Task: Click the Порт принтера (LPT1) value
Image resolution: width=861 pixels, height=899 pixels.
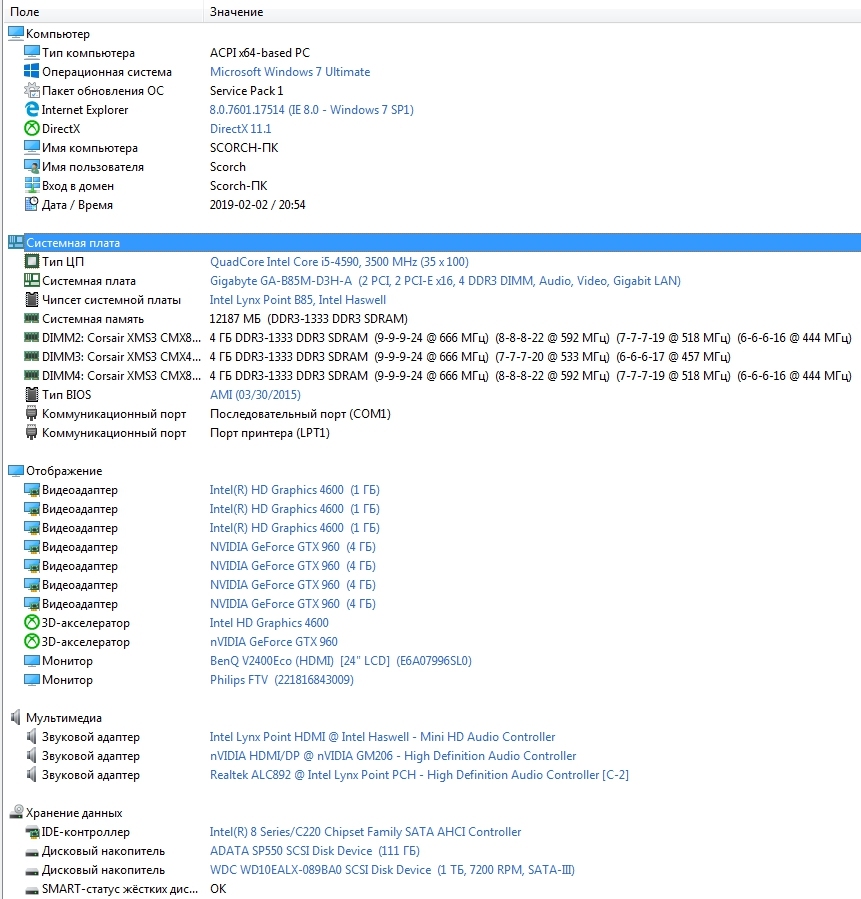Action: click(269, 433)
